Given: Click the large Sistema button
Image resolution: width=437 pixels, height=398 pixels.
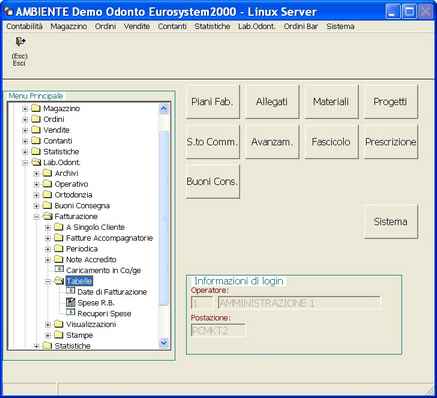Looking at the screenshot, I should (x=390, y=222).
